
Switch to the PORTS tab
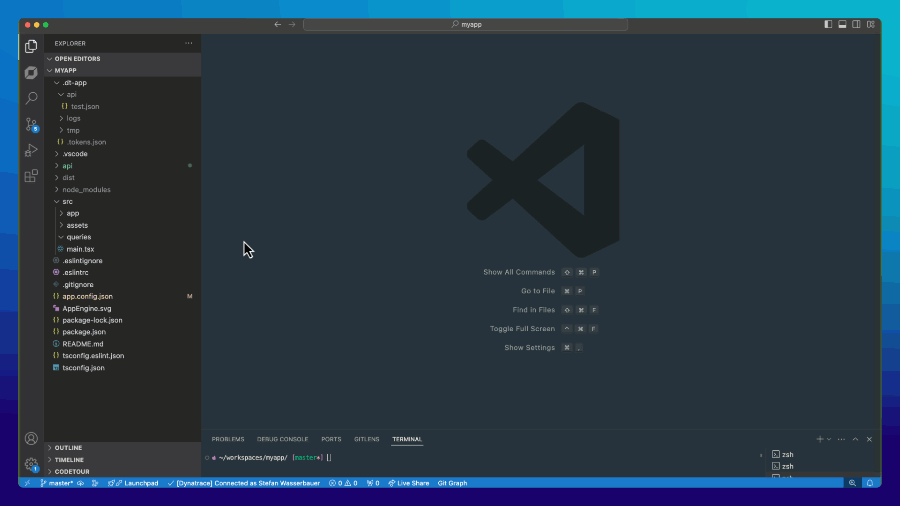331,439
